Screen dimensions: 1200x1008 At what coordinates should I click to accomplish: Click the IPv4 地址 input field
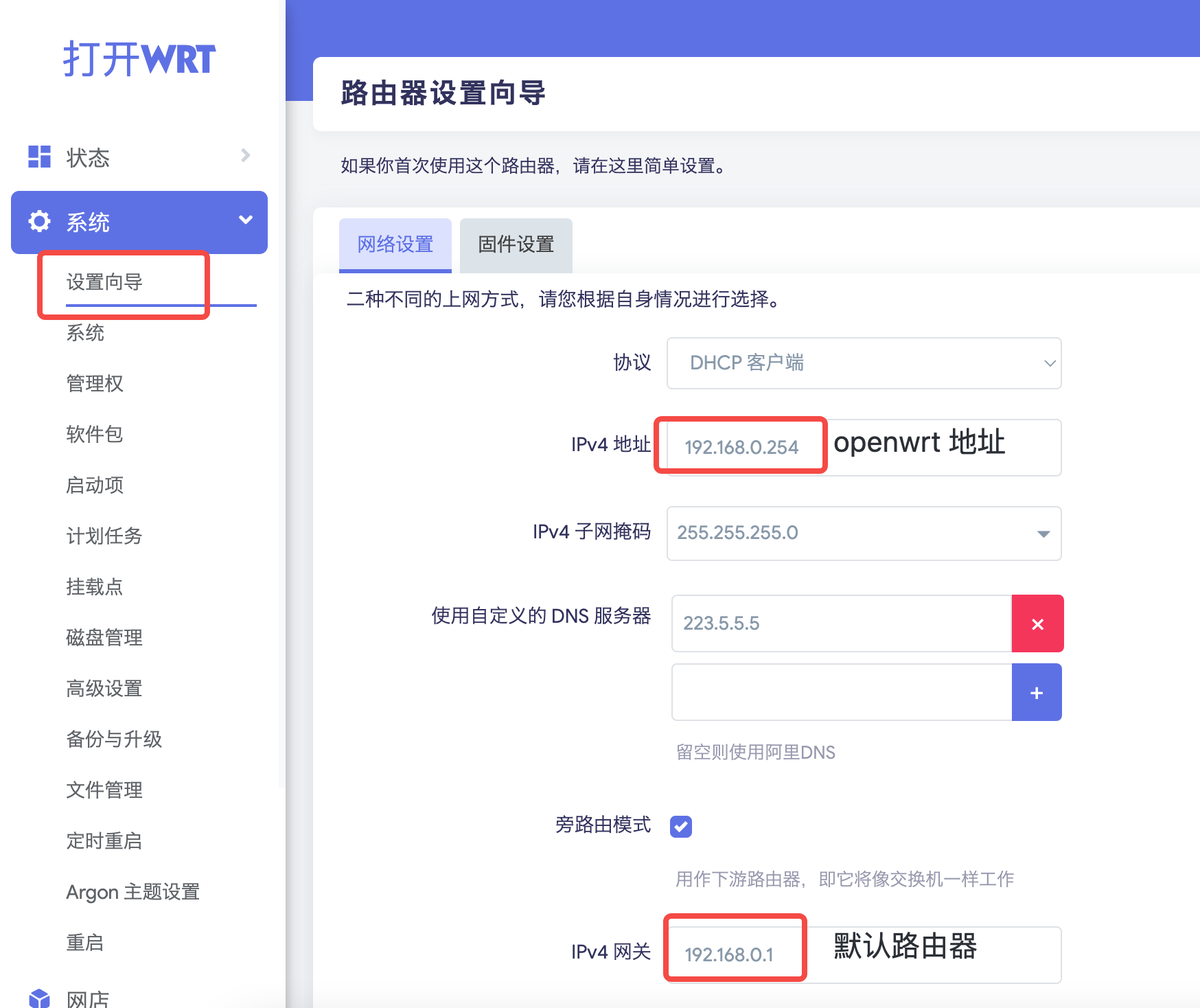pos(864,447)
